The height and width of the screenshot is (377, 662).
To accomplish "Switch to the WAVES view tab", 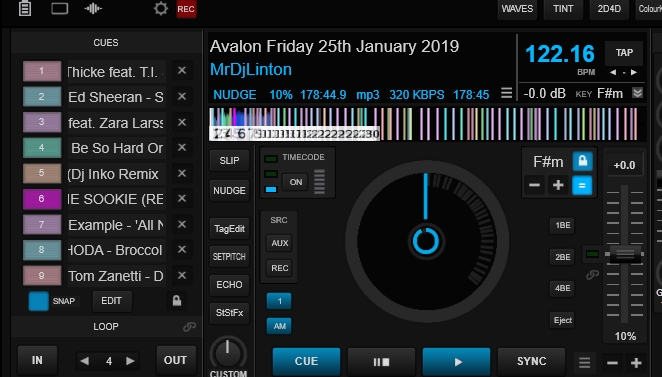I will point(517,9).
